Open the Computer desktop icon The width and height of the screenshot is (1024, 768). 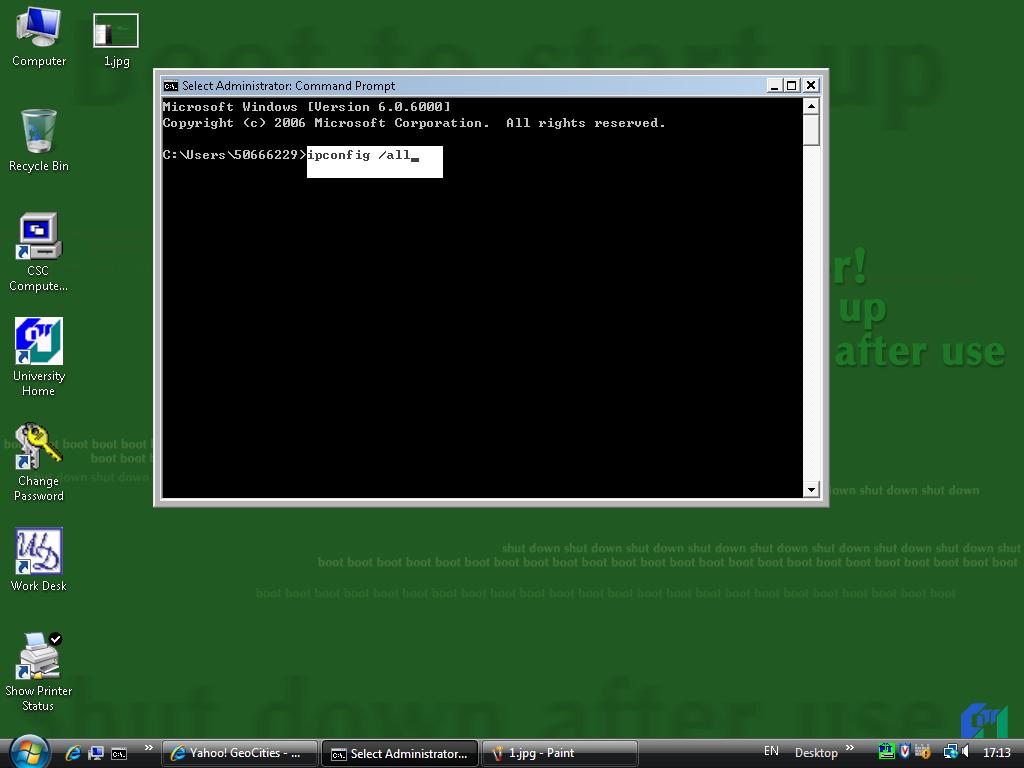[x=39, y=30]
